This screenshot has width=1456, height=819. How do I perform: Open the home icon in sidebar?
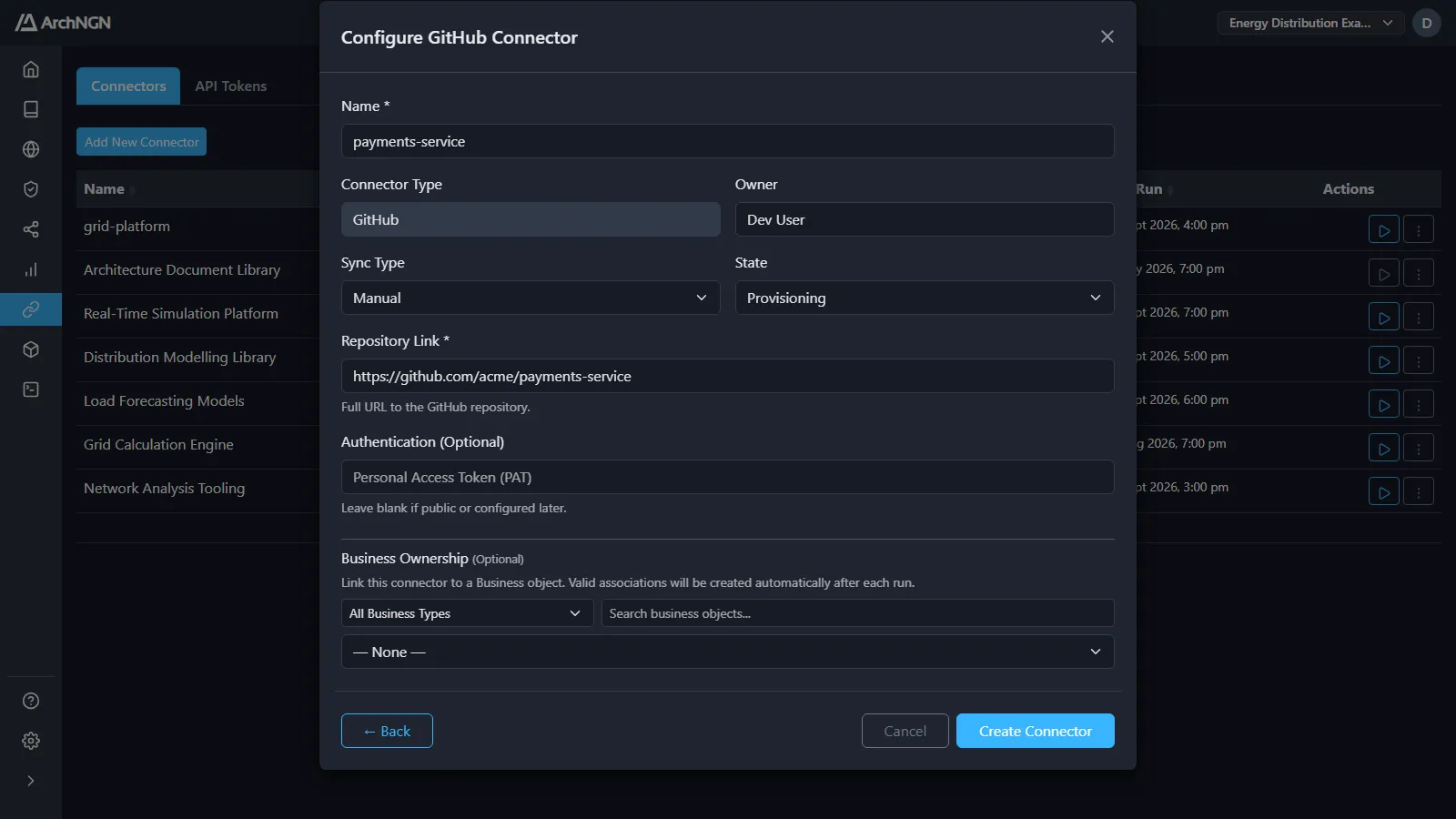[x=31, y=69]
